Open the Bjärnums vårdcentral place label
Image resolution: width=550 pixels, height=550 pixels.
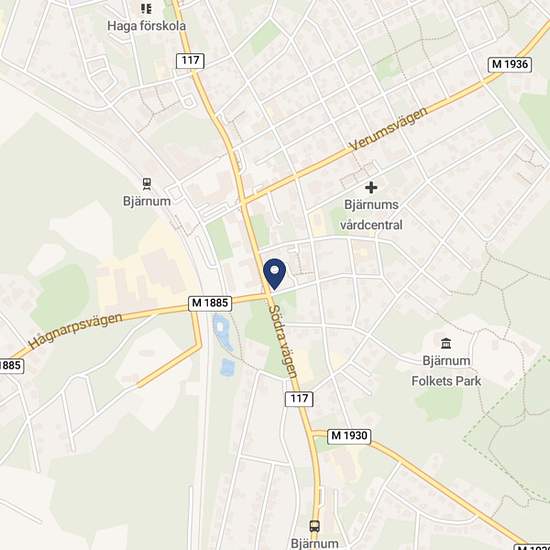(371, 215)
